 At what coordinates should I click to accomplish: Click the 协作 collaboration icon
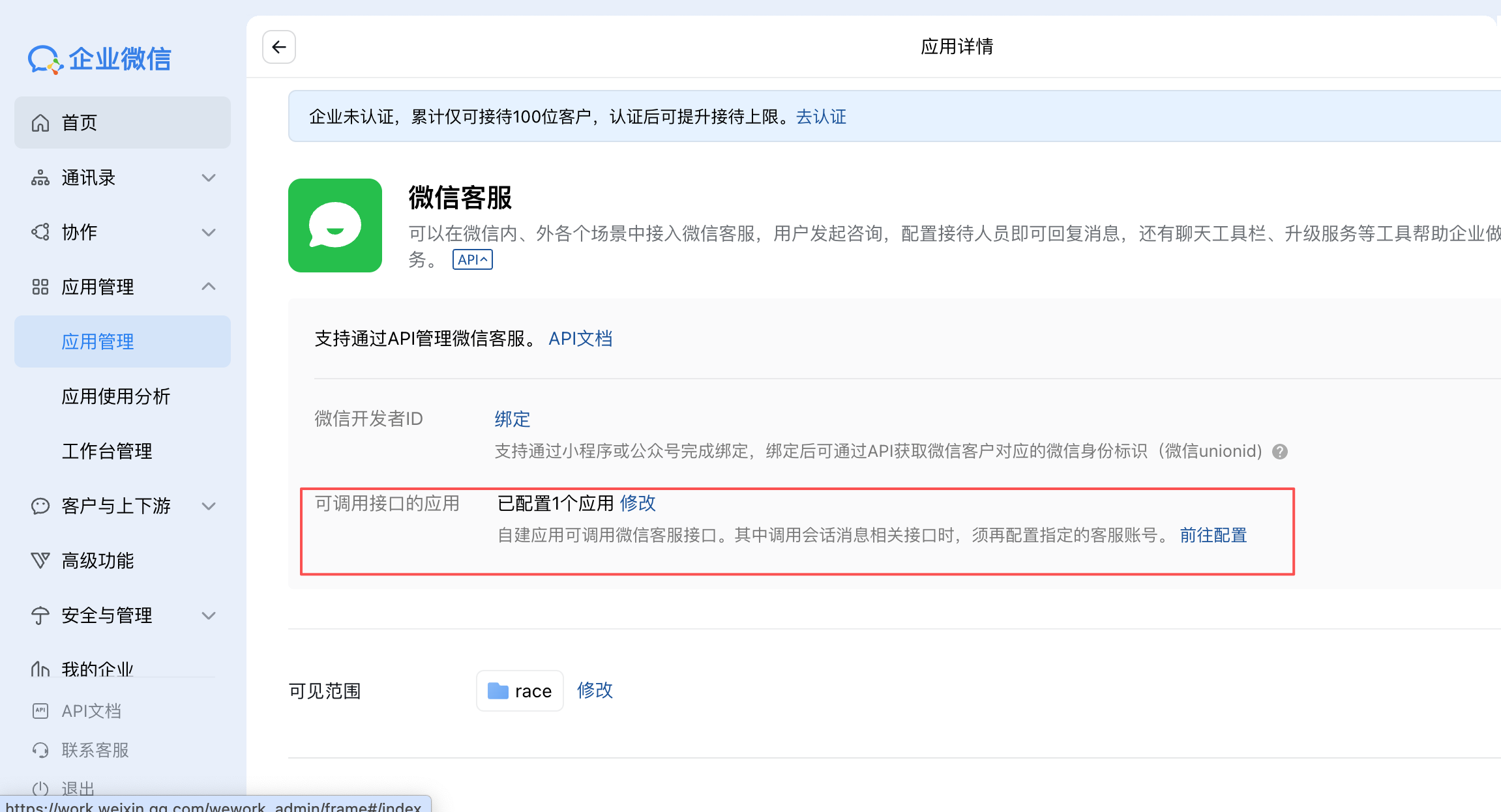pyautogui.click(x=40, y=232)
